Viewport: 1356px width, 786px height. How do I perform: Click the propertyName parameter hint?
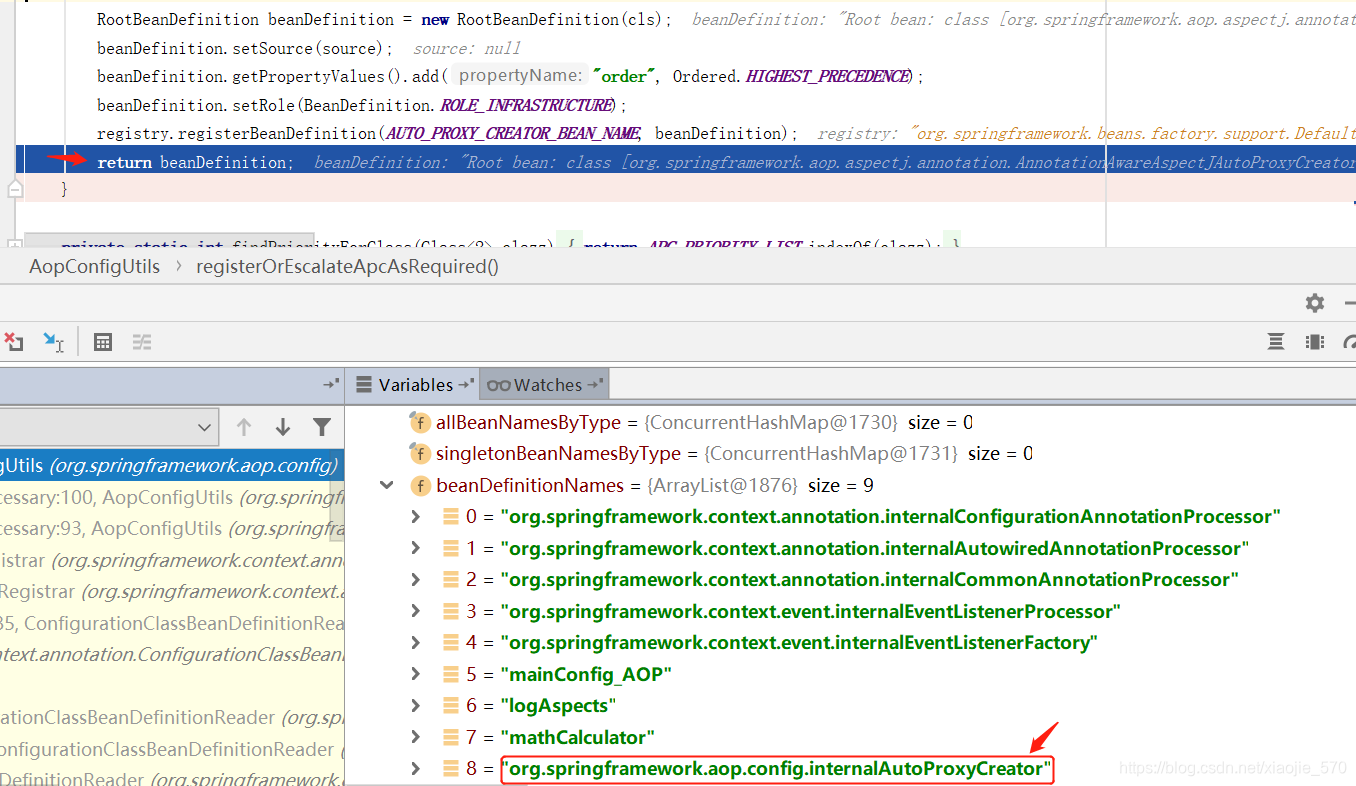coord(520,76)
